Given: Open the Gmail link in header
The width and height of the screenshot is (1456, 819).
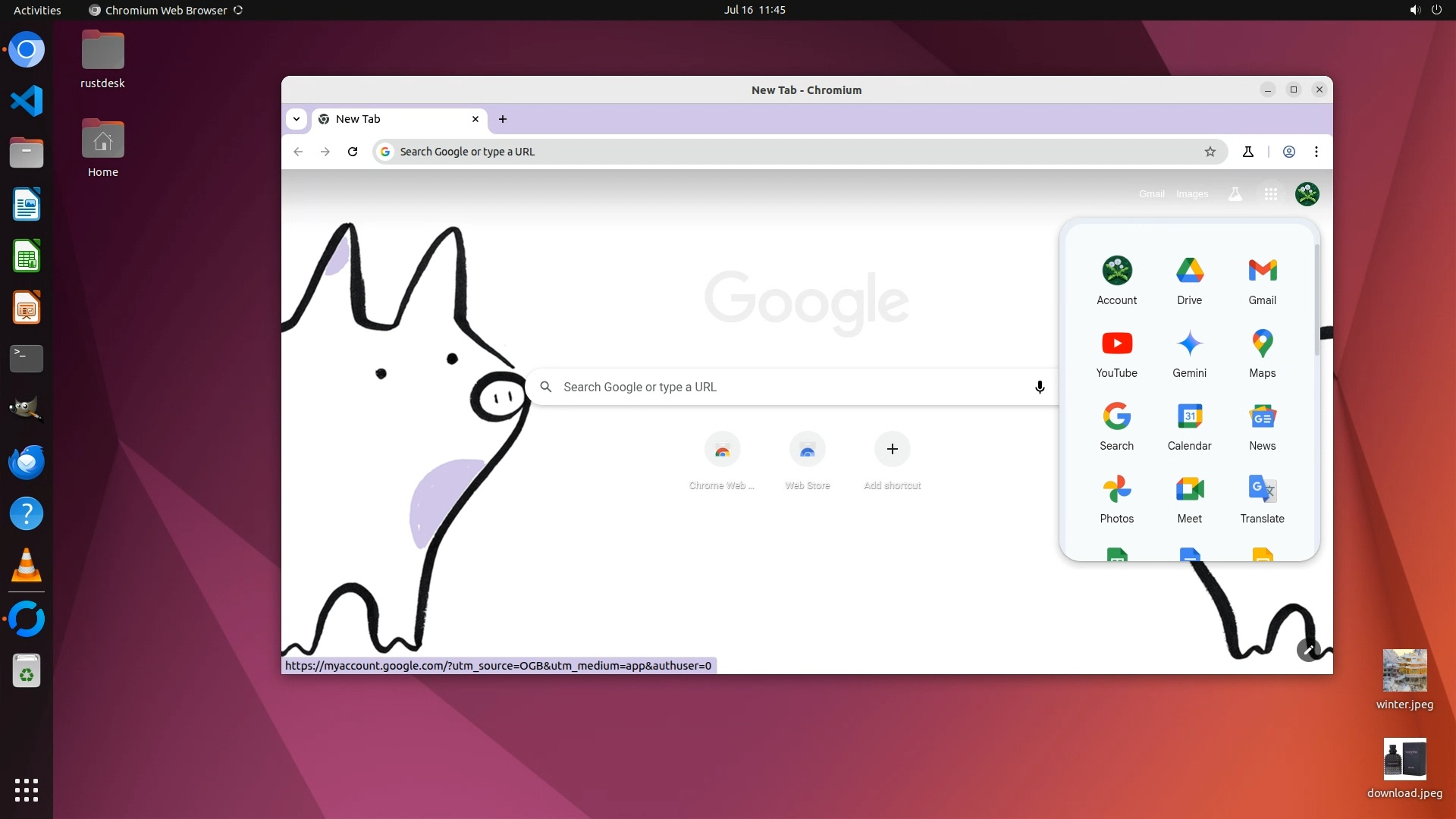Looking at the screenshot, I should (x=1151, y=194).
